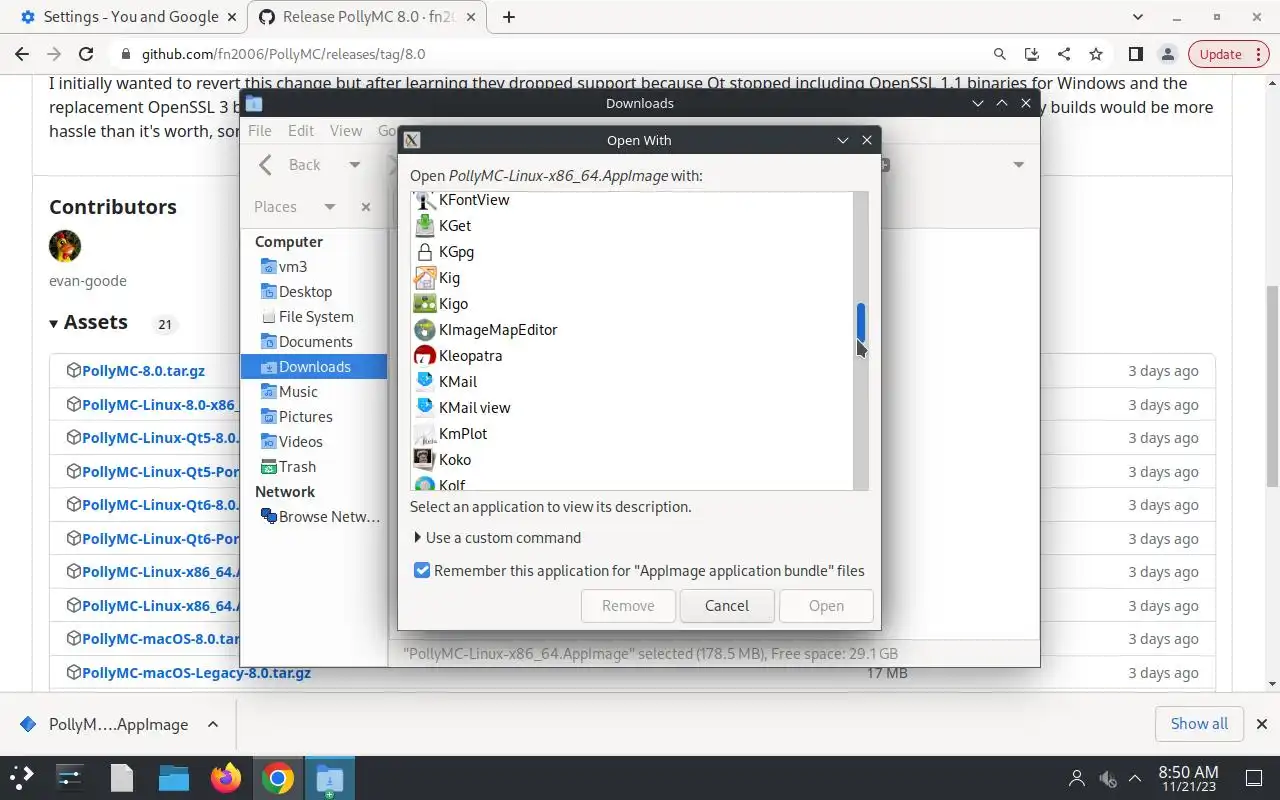Select the KmPlot icon
Image resolution: width=1280 pixels, height=800 pixels.
(424, 434)
